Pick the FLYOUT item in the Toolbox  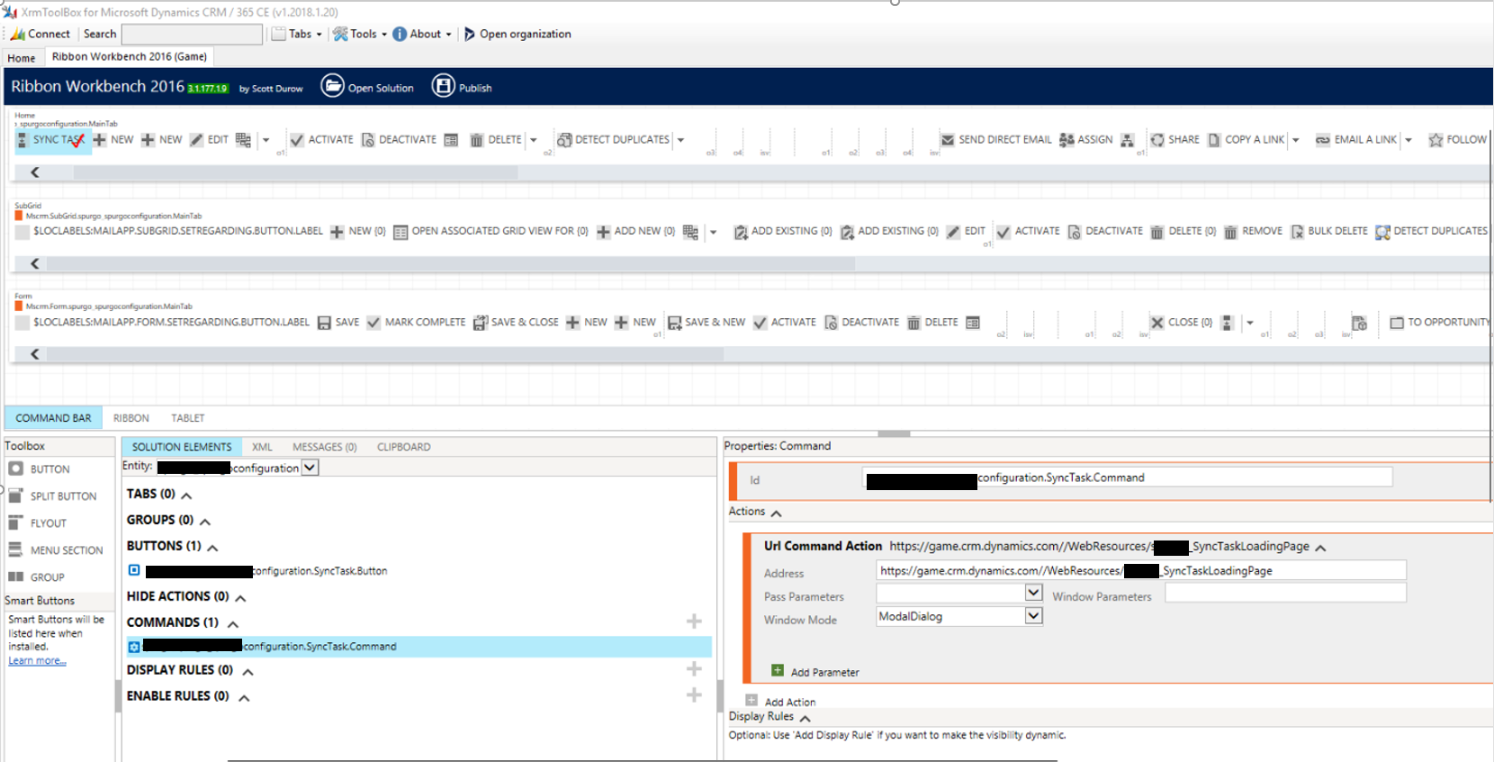(x=37, y=523)
